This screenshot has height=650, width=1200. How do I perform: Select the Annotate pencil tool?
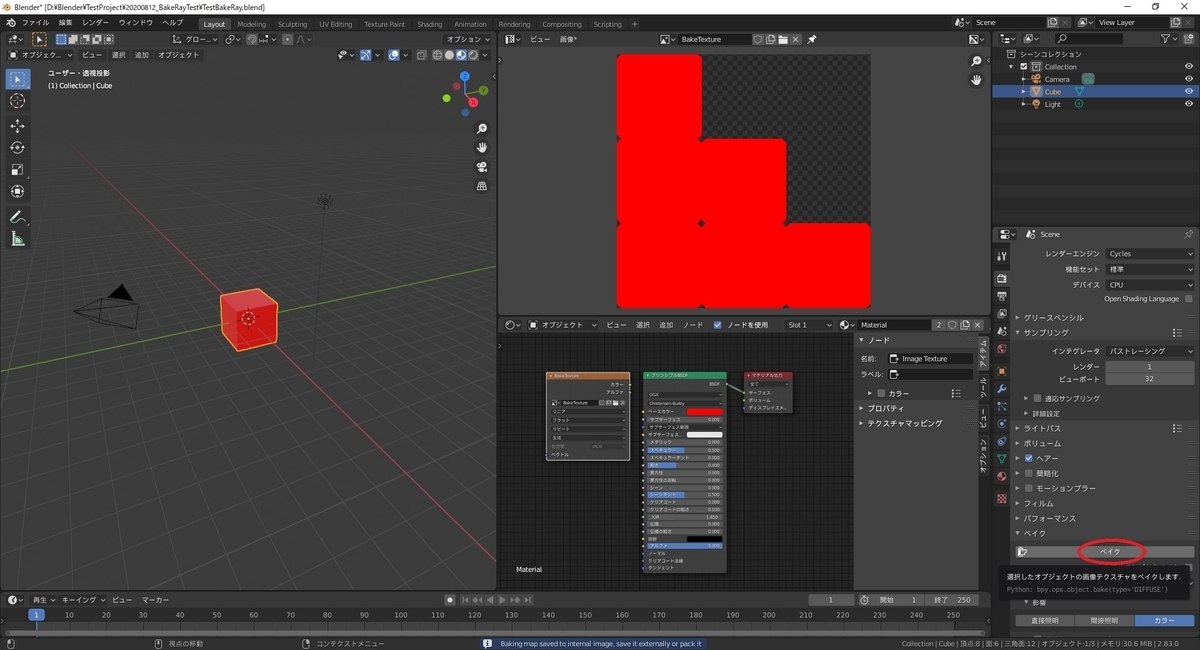point(18,217)
